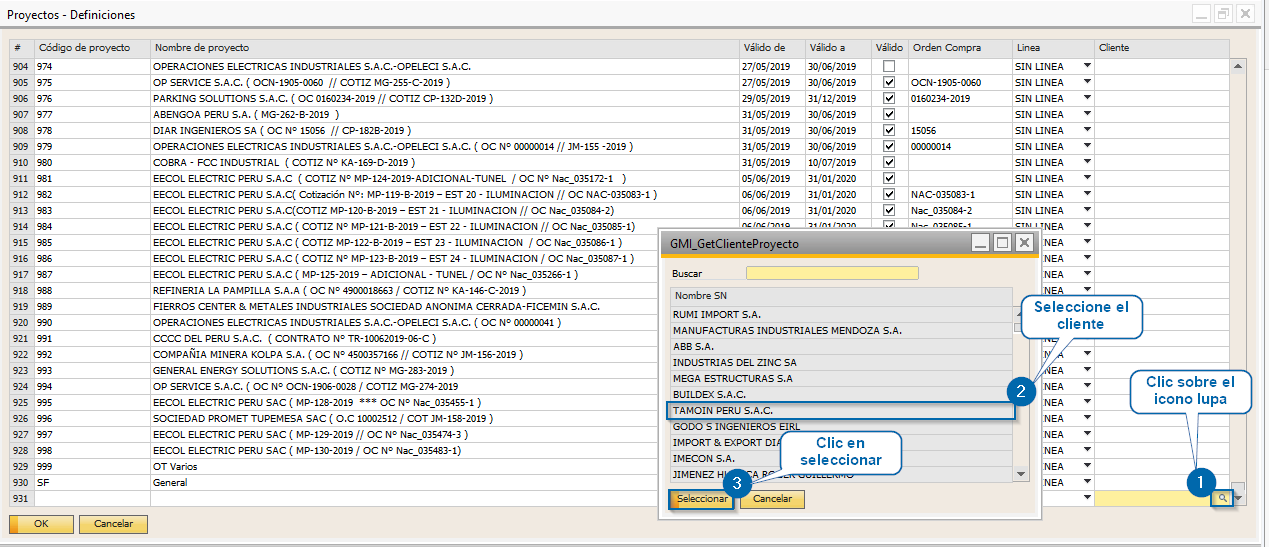Select MANUFACTURAS INDUSTRIALES MENDOZA S.A.
This screenshot has height=547, width=1269.
click(842, 330)
